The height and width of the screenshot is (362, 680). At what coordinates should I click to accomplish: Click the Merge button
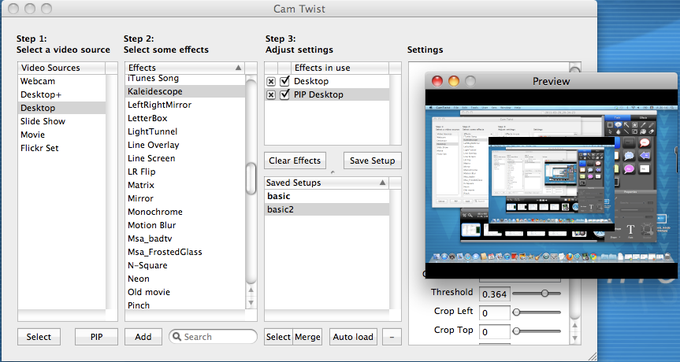point(307,337)
